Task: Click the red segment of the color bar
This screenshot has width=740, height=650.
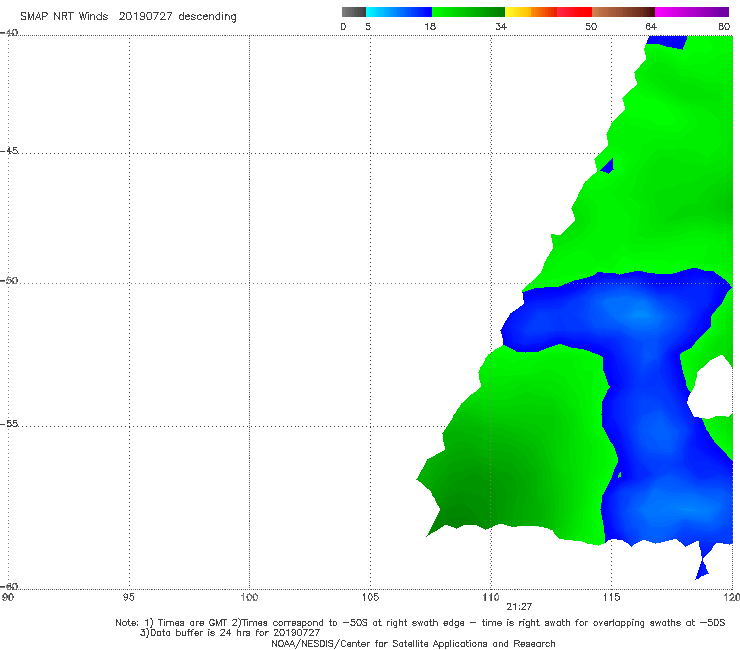Action: (574, 12)
